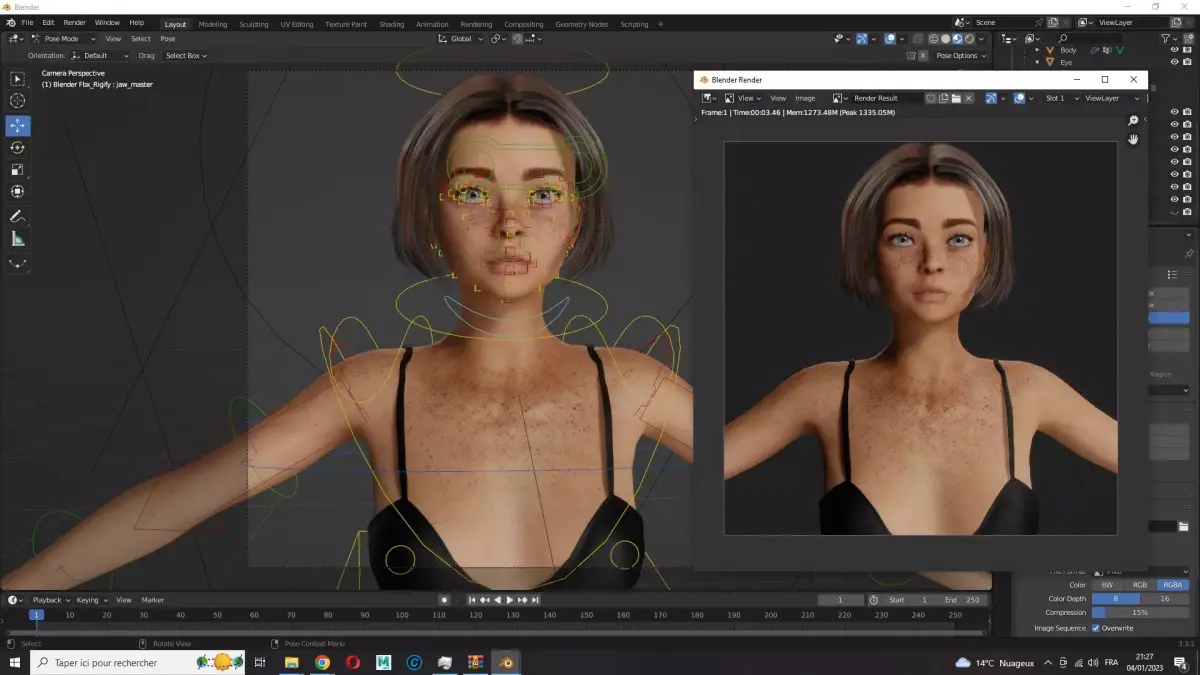Switch to the Shading workspace tab
Screen dimensions: 1200x675
(392, 24)
